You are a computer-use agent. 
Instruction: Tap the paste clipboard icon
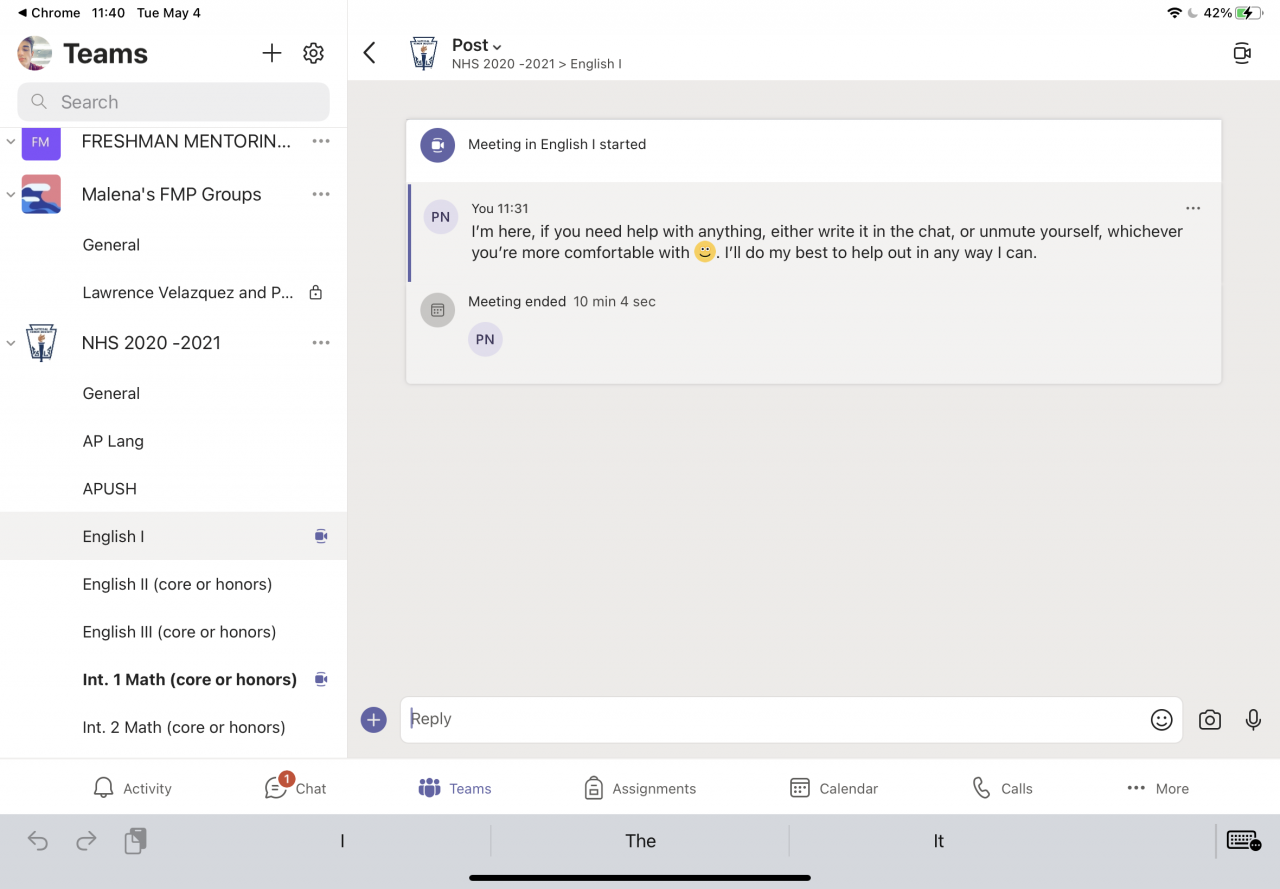point(135,841)
